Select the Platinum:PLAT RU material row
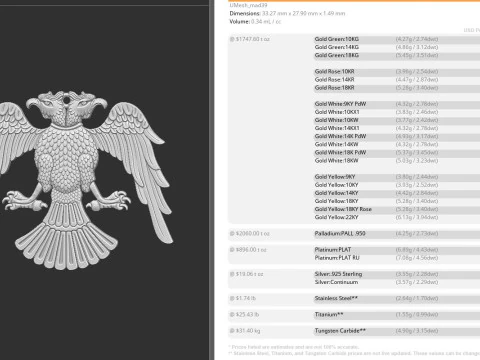 point(397,258)
